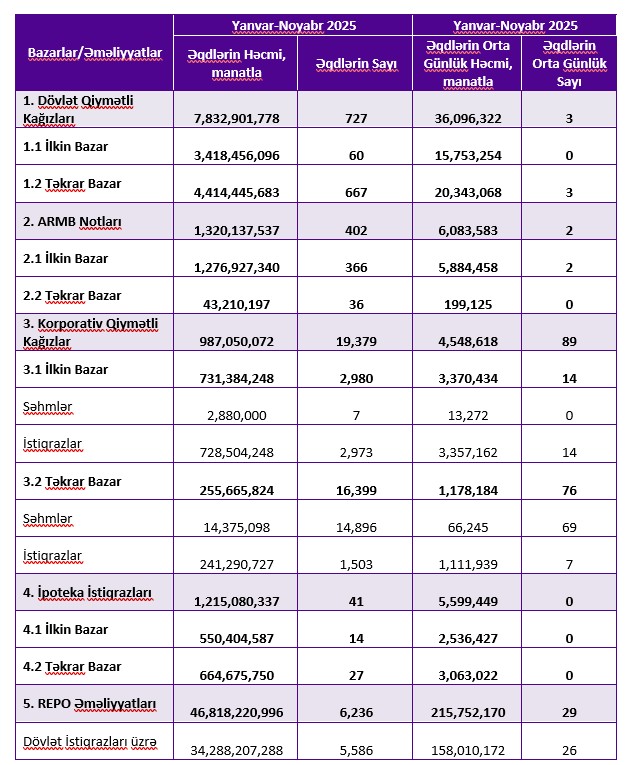The height and width of the screenshot is (765, 625).
Task: Select the 46,818,220,996 volume cell
Action: click(237, 711)
